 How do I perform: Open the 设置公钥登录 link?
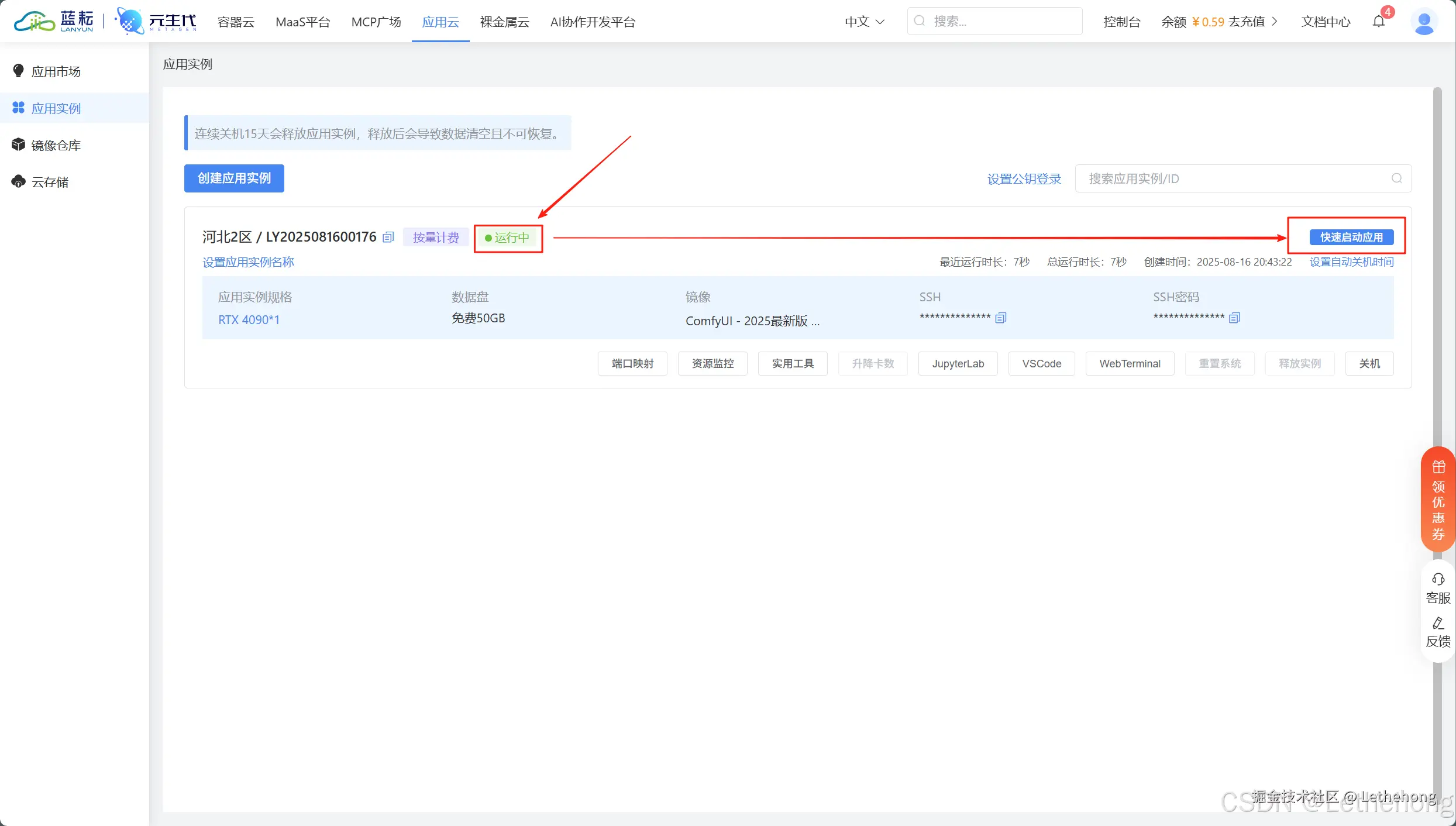click(x=1023, y=178)
